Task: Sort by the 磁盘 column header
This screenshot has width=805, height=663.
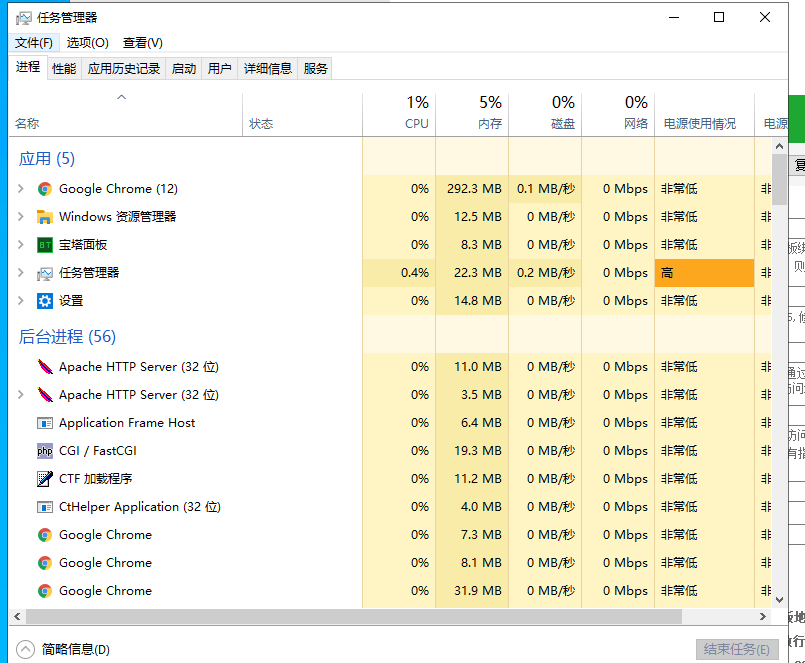Action: tap(545, 114)
